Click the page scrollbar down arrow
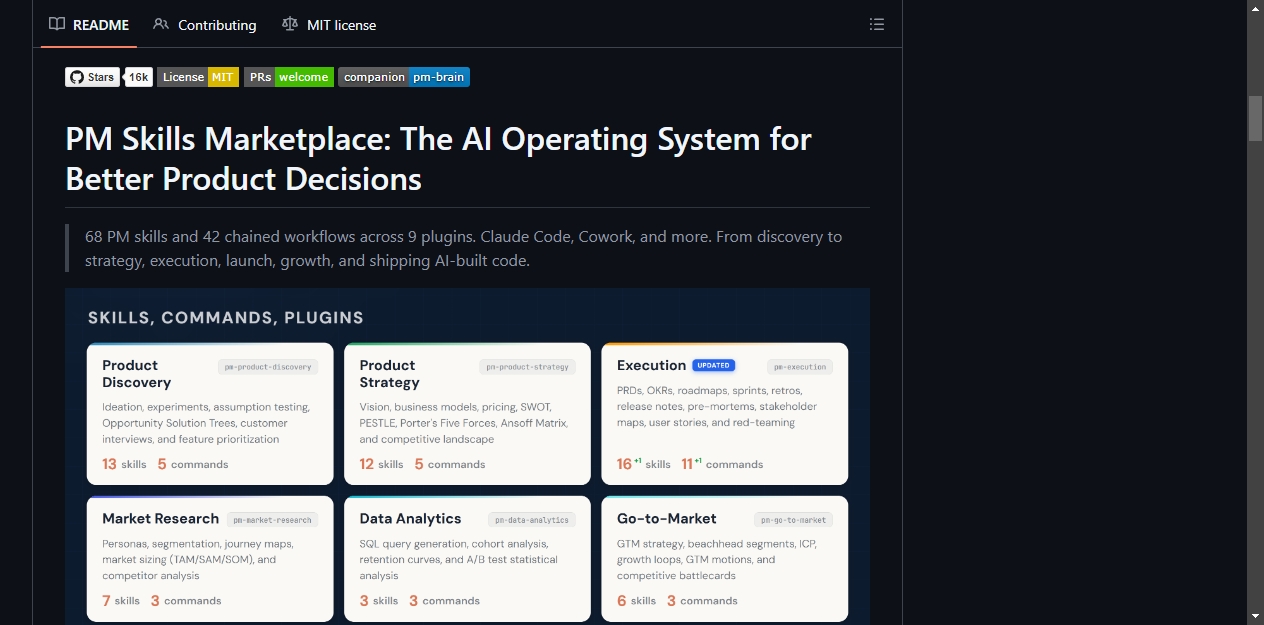The image size is (1264, 625). coord(1255,616)
